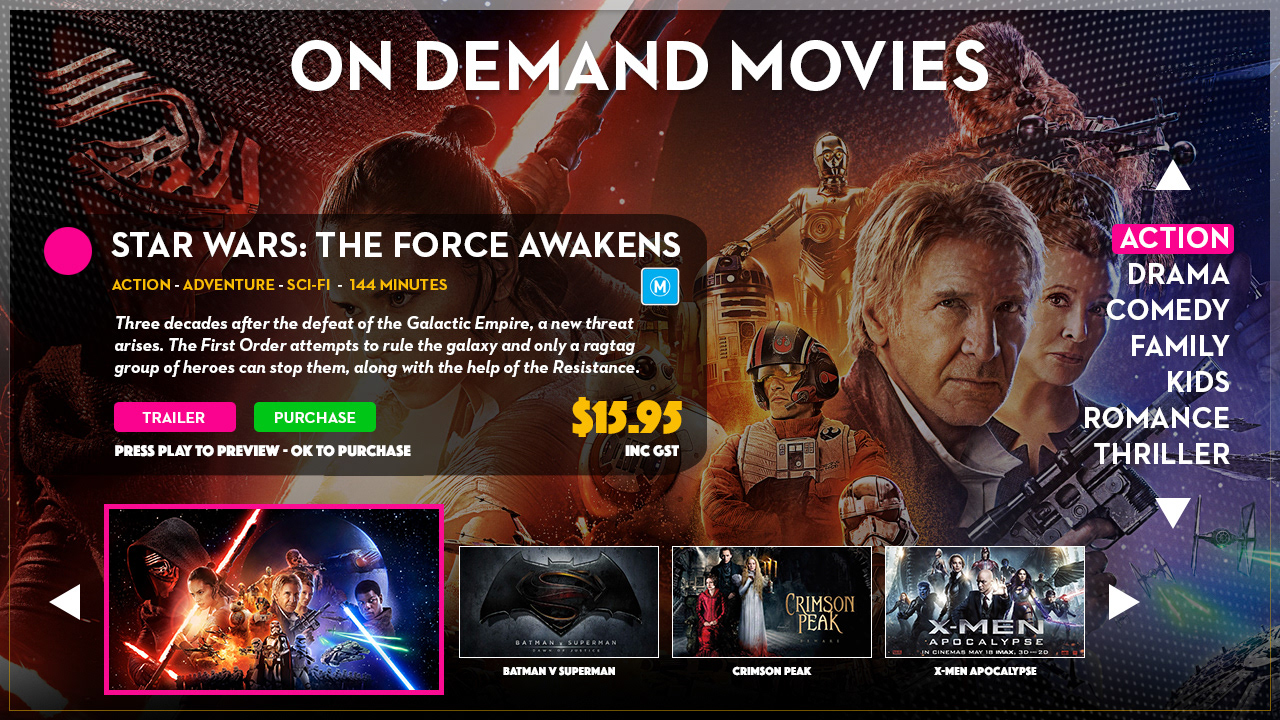Move up the genre list with up triangle
Viewport: 1280px width, 720px height.
tap(1173, 175)
